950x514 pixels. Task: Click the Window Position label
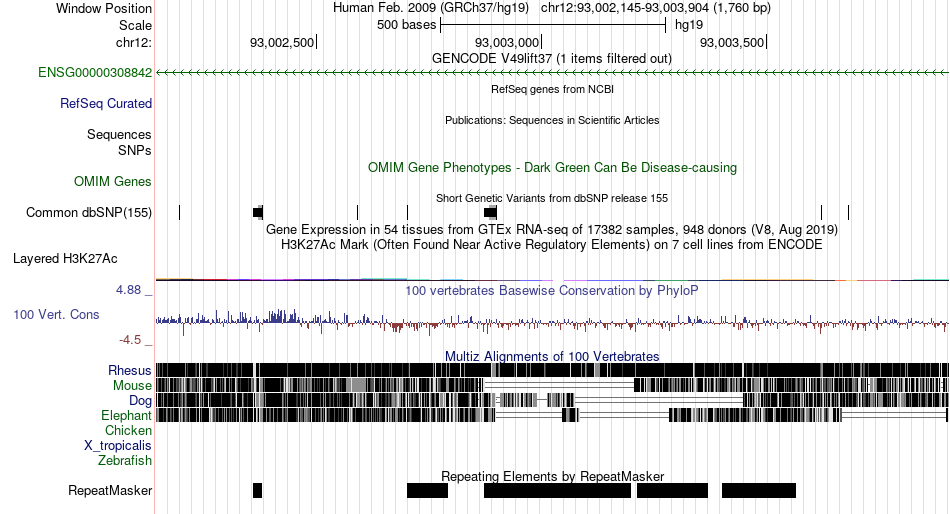[104, 8]
